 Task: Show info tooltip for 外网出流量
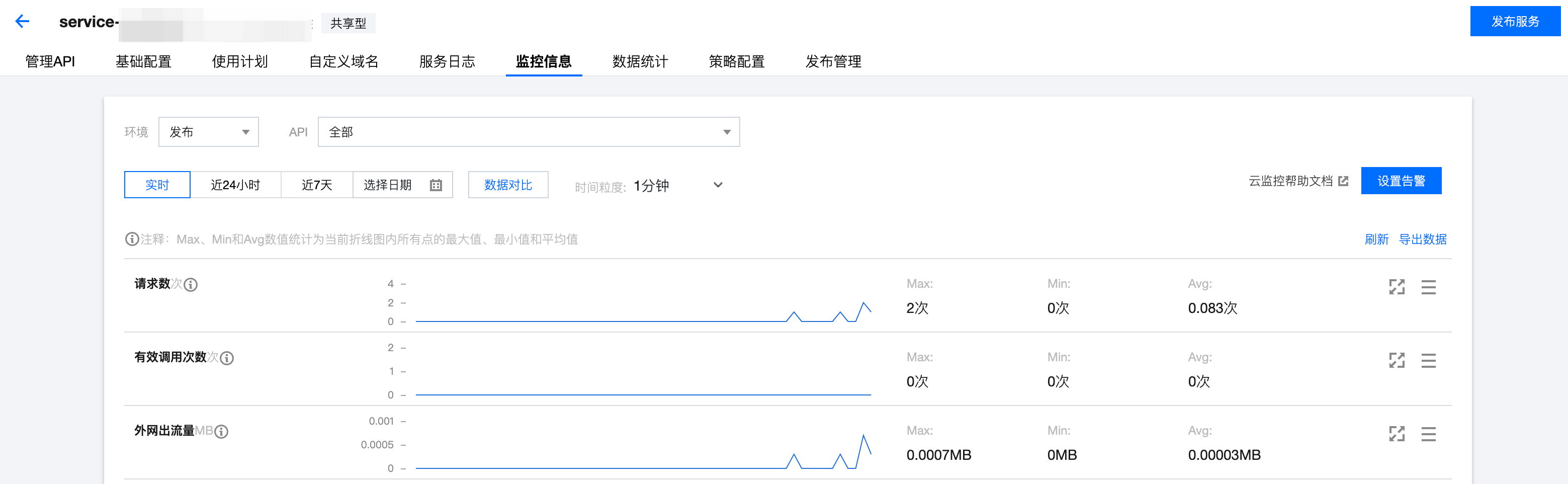click(x=222, y=432)
